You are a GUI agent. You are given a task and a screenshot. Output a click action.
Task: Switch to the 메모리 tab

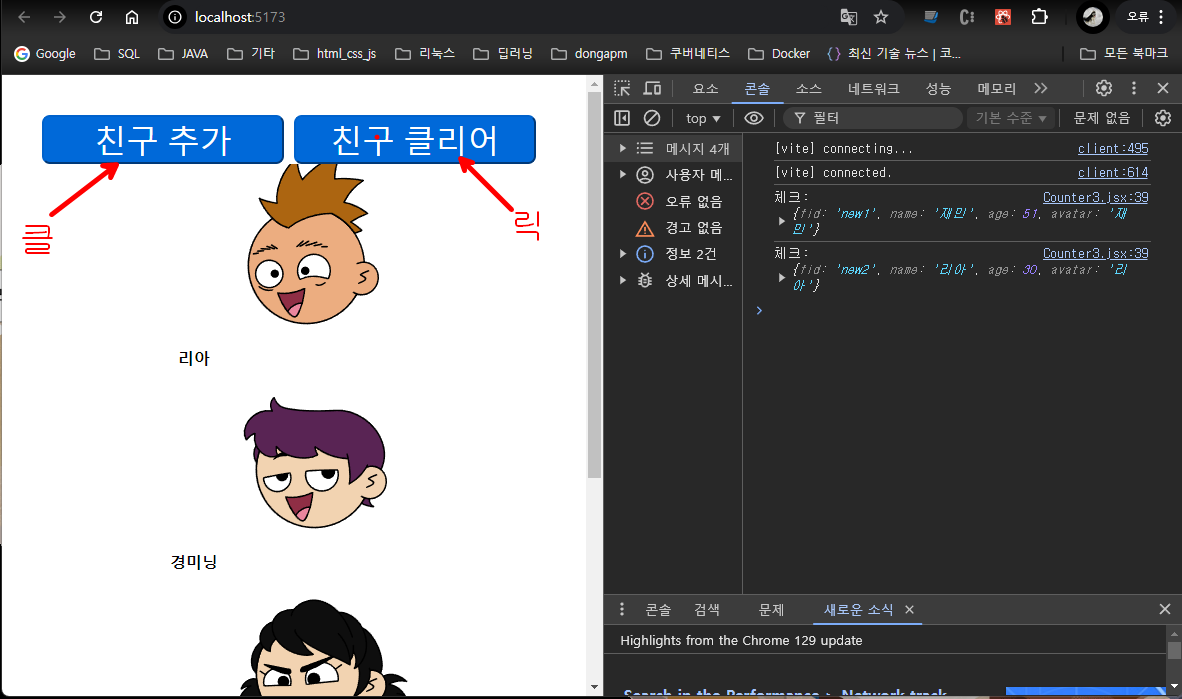pos(997,89)
